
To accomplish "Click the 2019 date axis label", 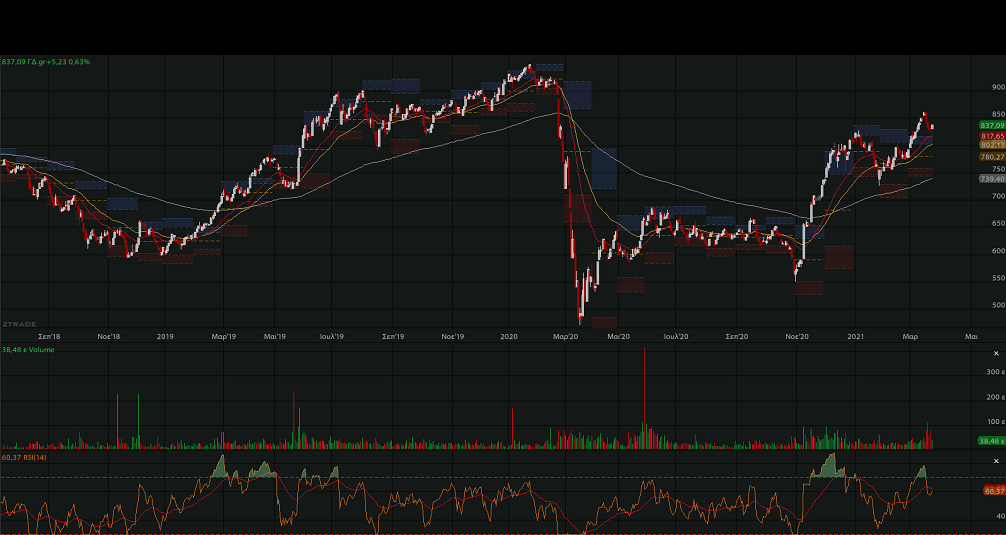I will coord(165,336).
